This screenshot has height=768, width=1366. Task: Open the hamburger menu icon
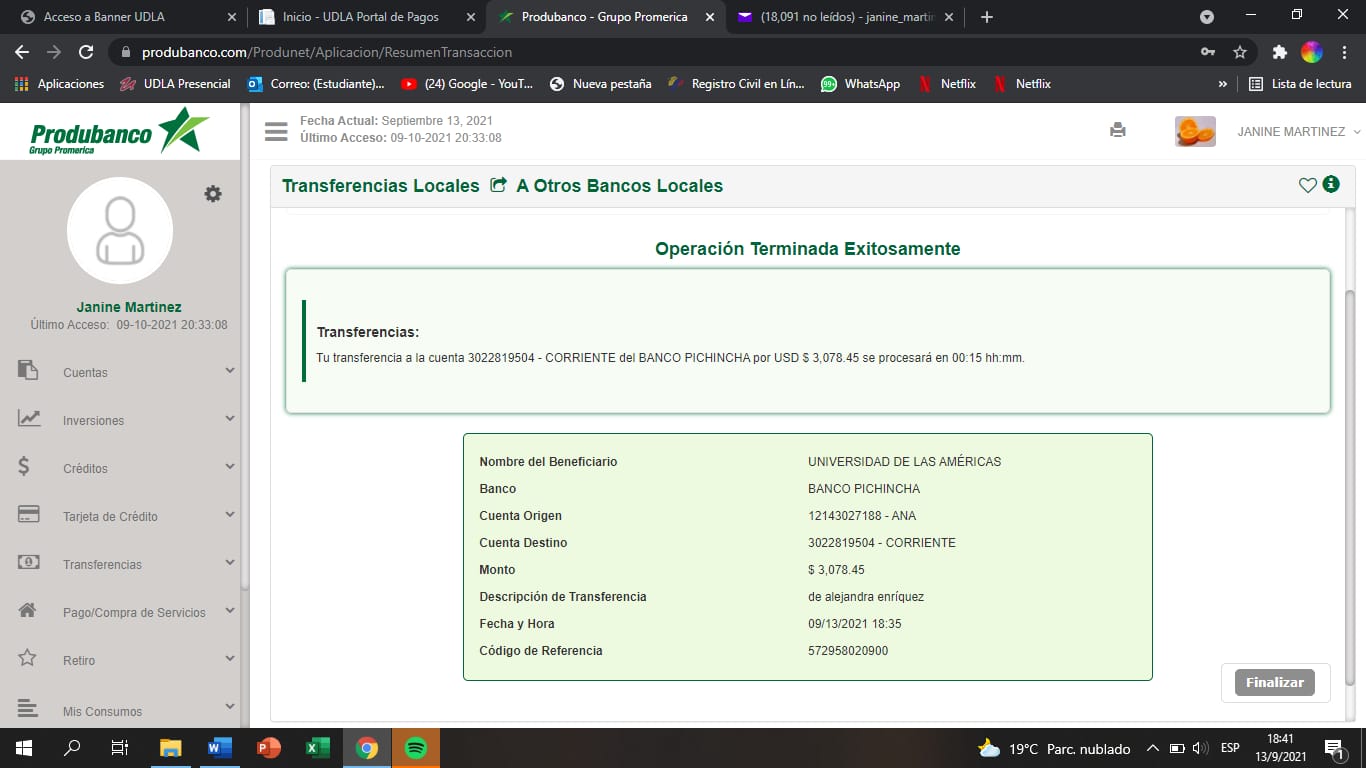point(276,131)
